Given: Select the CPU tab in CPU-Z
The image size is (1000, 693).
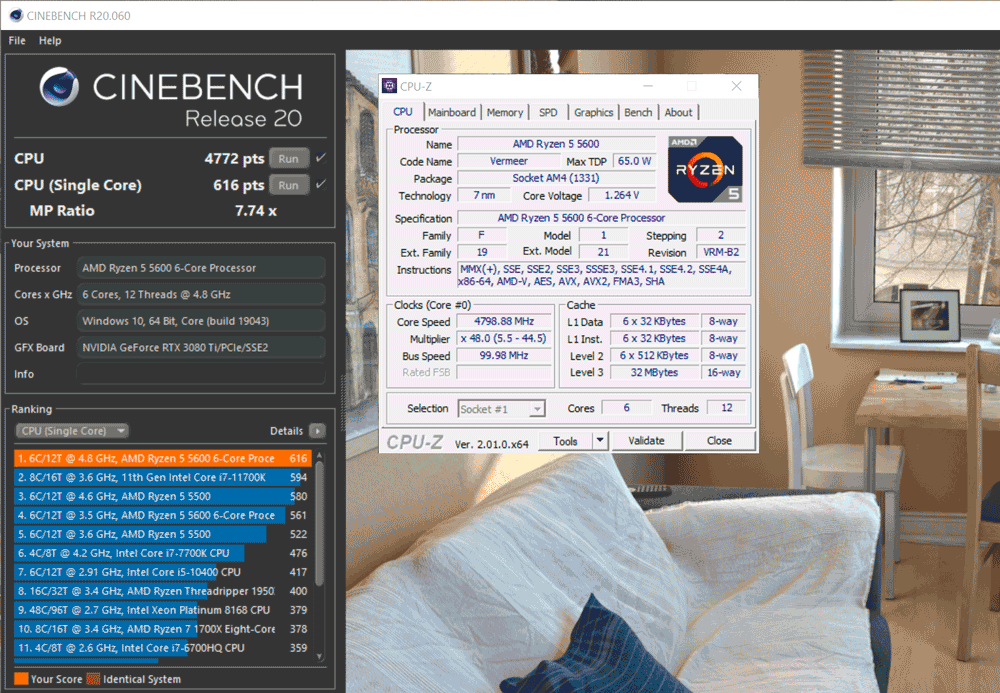Looking at the screenshot, I should coord(402,112).
